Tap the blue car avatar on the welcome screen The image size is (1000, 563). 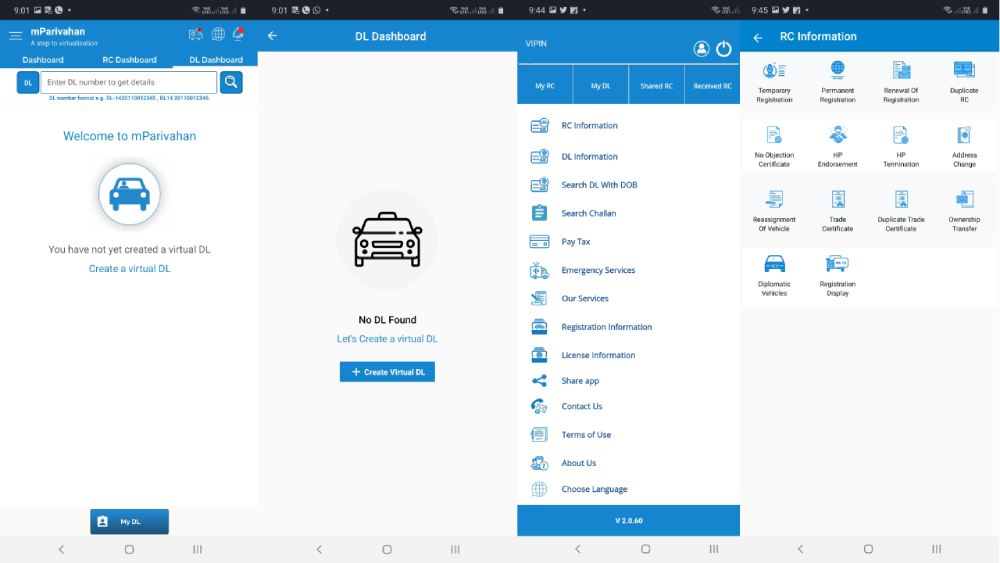(129, 194)
